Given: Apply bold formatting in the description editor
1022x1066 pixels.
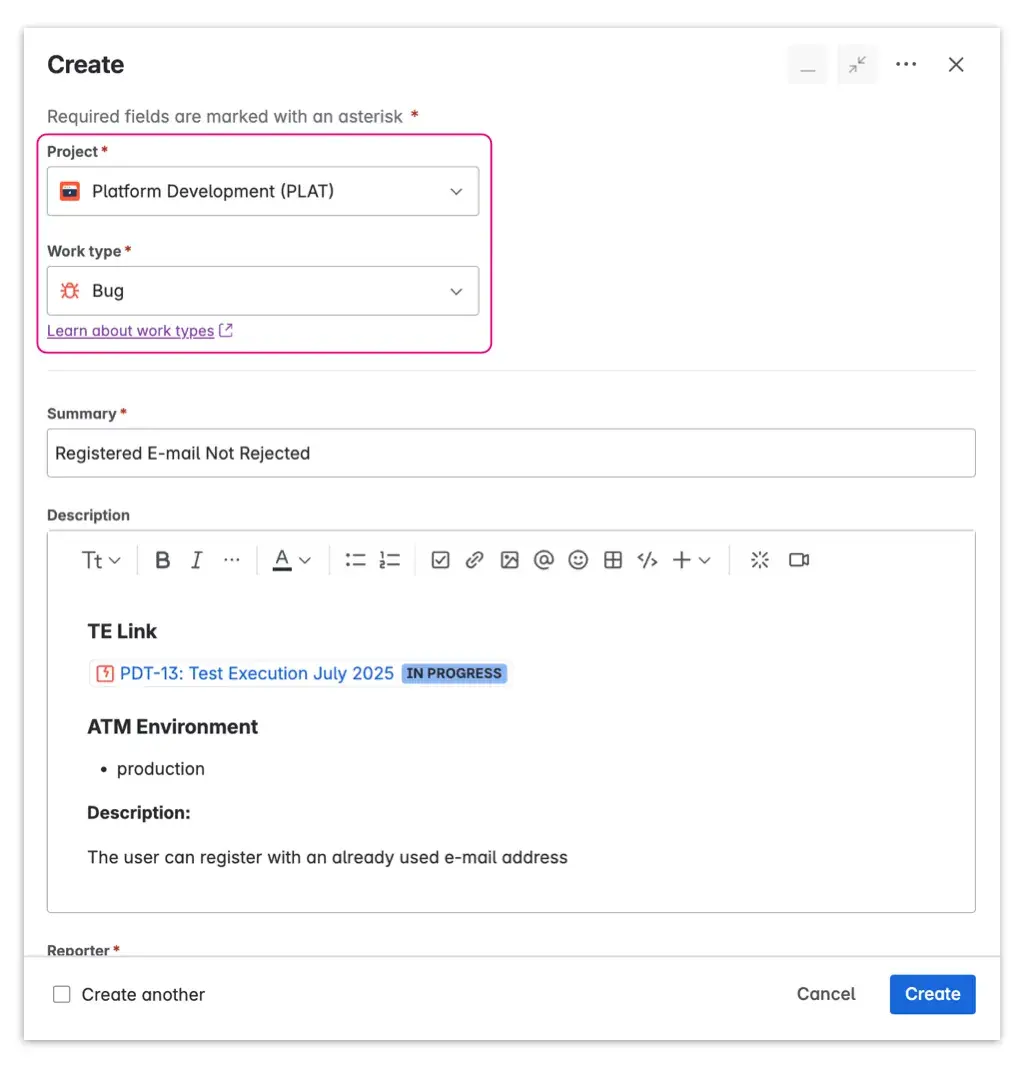Looking at the screenshot, I should tap(162, 560).
